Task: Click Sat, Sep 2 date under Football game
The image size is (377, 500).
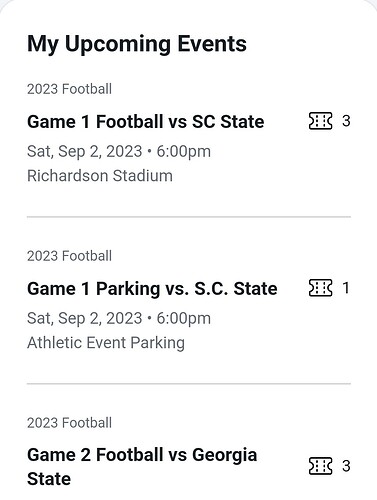Action: coord(85,152)
